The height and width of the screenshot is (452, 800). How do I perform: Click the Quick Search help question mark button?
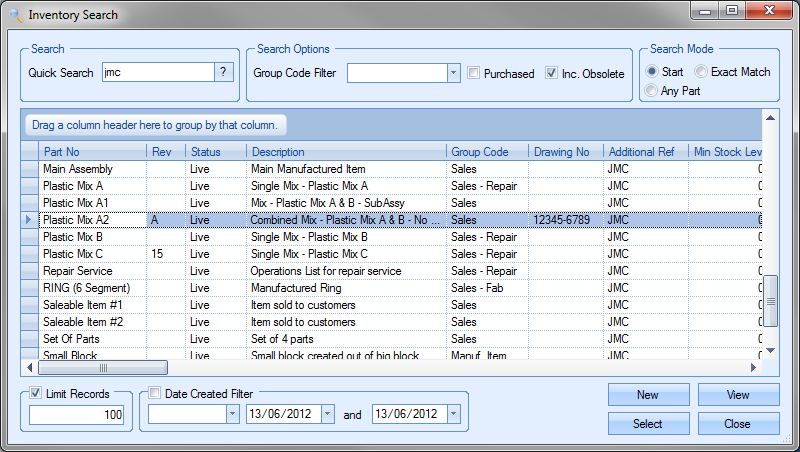tap(225, 72)
